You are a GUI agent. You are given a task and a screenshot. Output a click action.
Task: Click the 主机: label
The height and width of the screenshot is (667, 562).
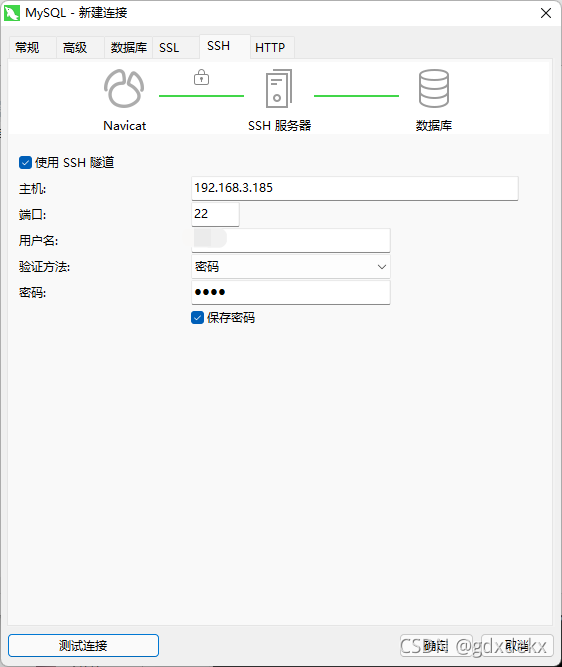[x=32, y=188]
